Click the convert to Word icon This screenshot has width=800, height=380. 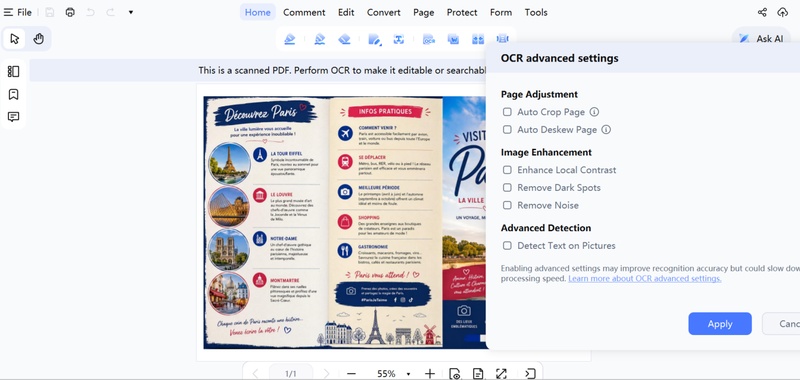click(x=453, y=39)
